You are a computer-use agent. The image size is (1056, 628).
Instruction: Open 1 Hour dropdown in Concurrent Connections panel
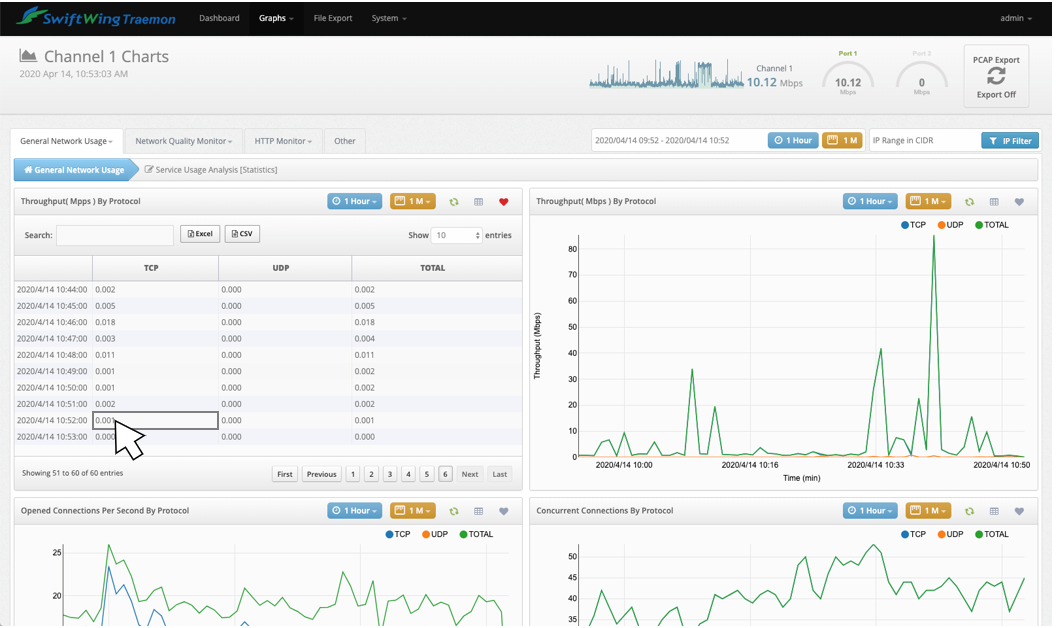point(870,511)
